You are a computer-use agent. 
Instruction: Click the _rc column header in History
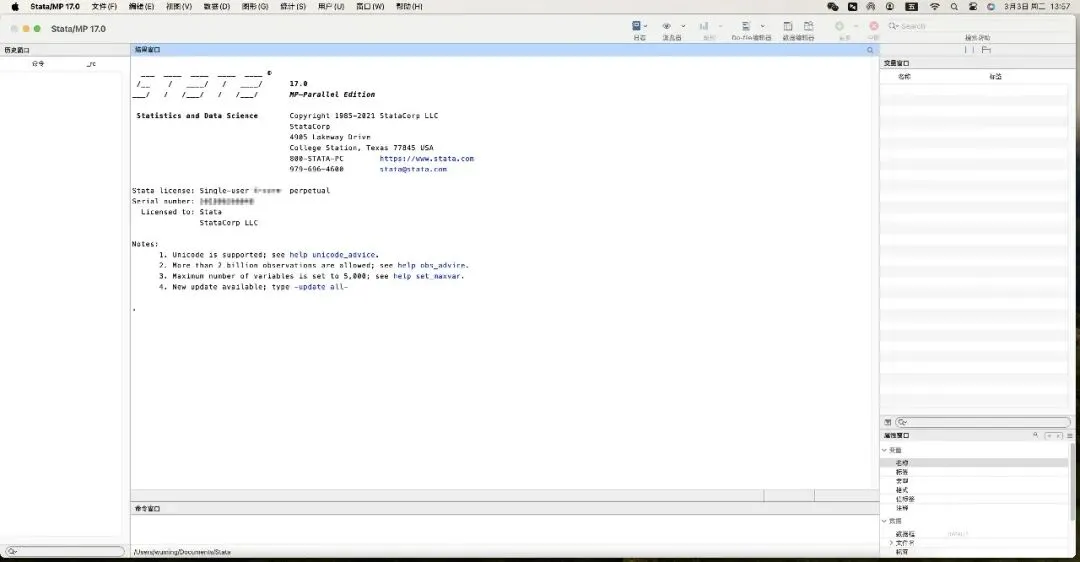click(91, 63)
